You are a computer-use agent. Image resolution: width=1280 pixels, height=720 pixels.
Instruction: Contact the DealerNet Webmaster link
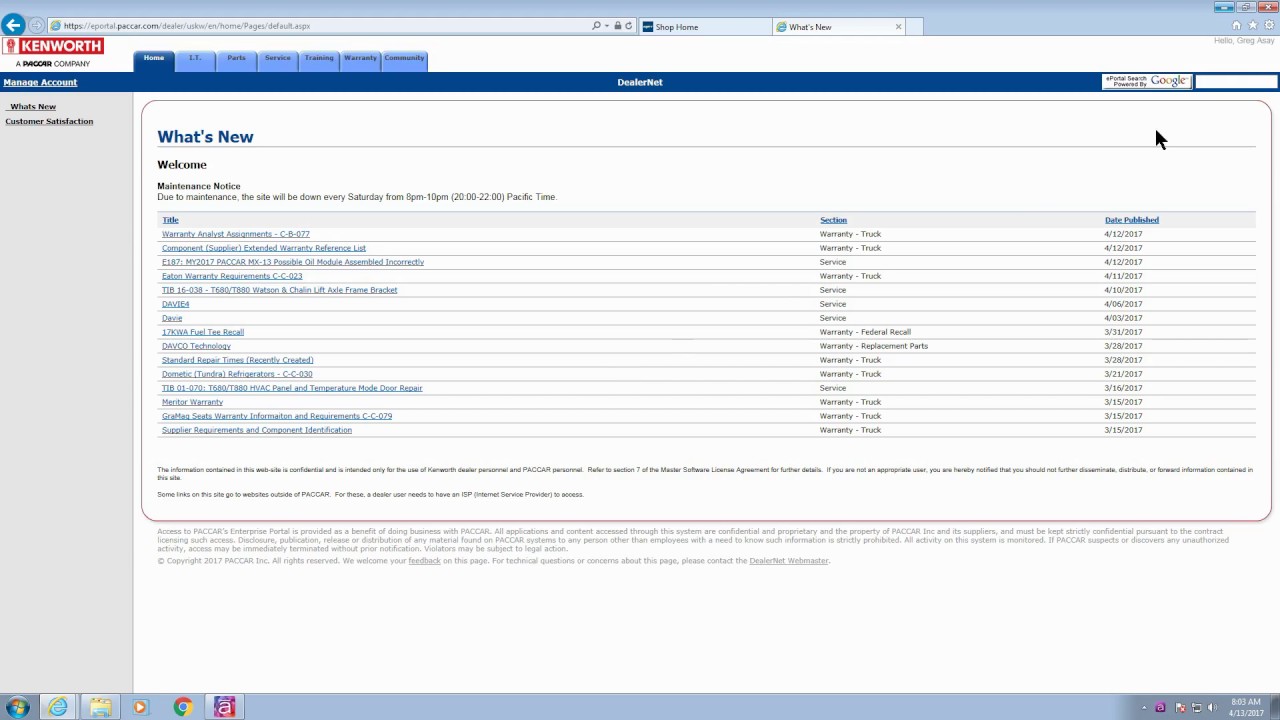click(789, 561)
